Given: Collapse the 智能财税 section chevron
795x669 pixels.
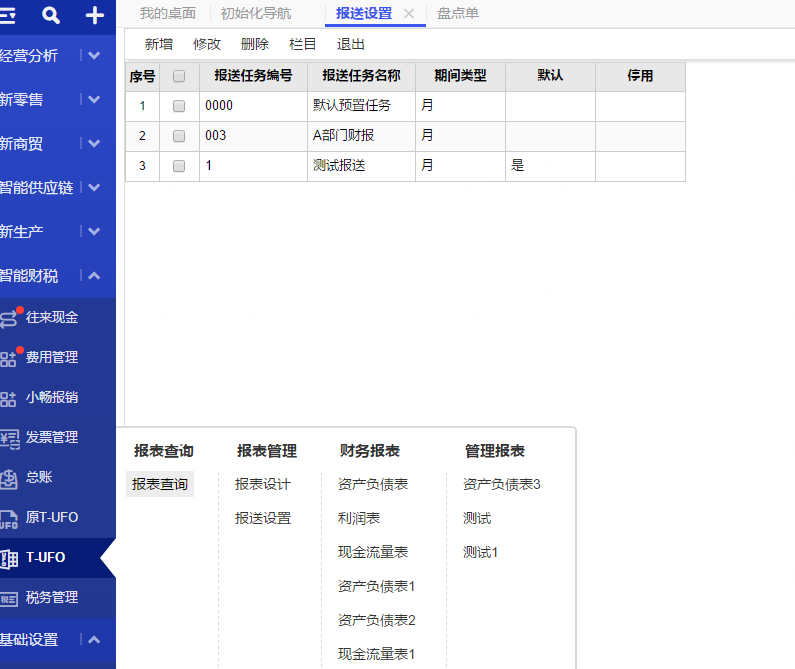Looking at the screenshot, I should coord(94,275).
